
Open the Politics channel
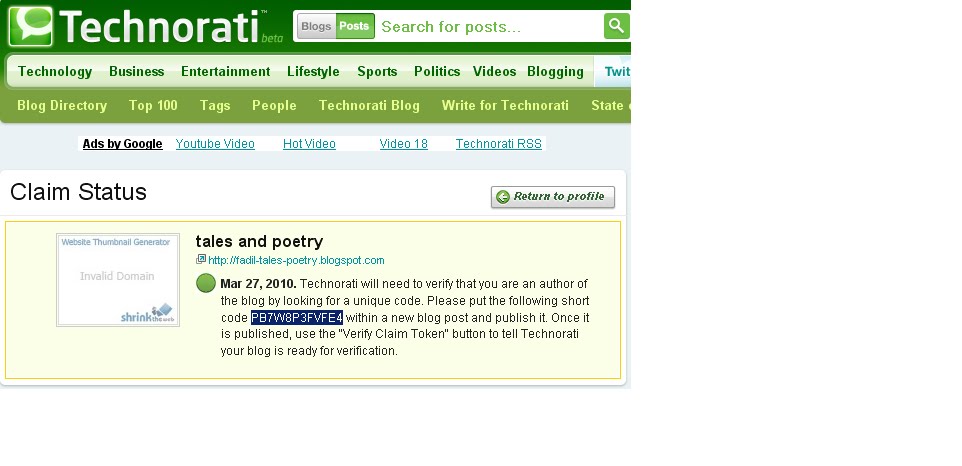tap(437, 72)
